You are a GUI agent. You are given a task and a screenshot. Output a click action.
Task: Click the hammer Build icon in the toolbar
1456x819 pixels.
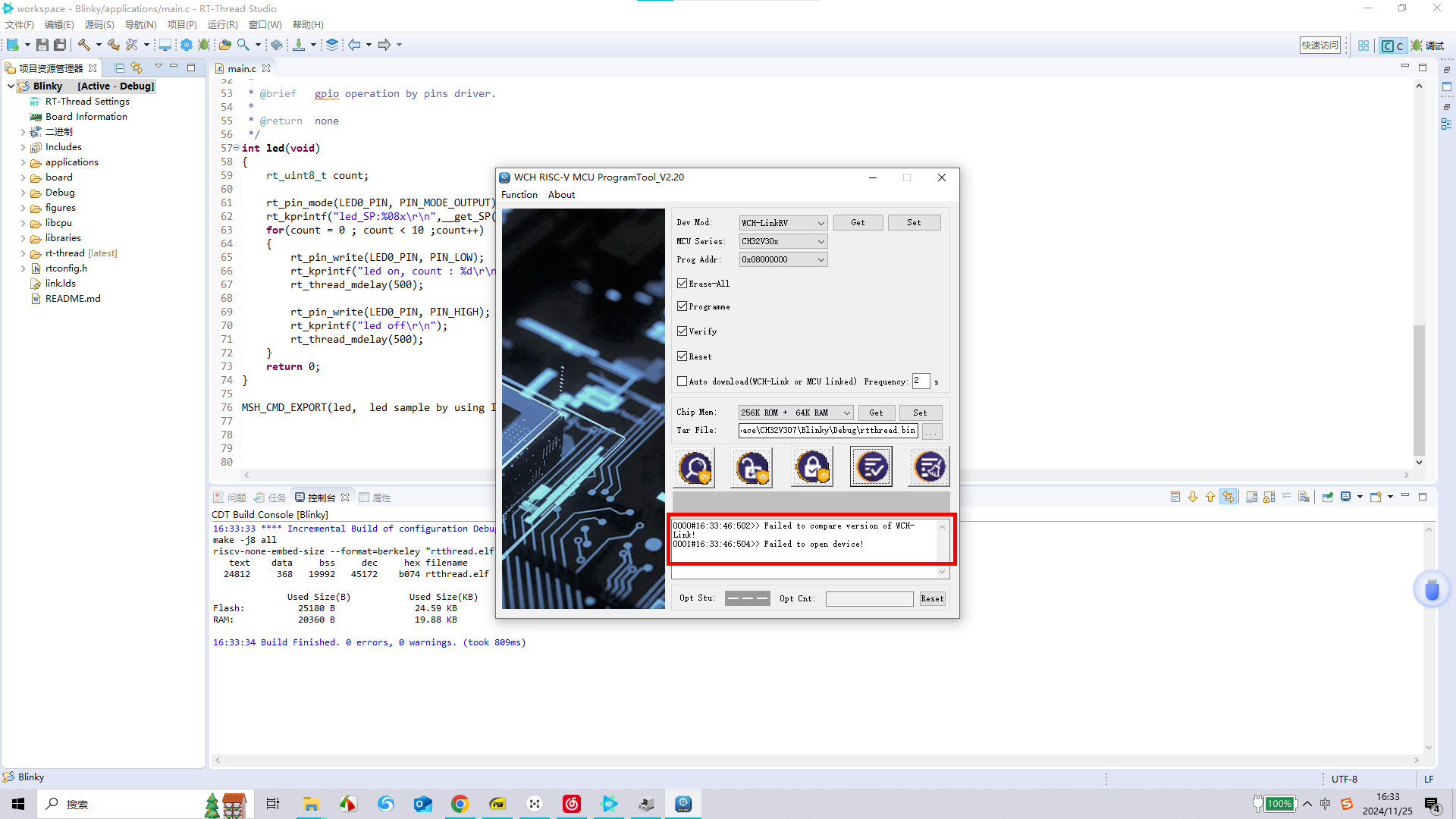point(84,45)
